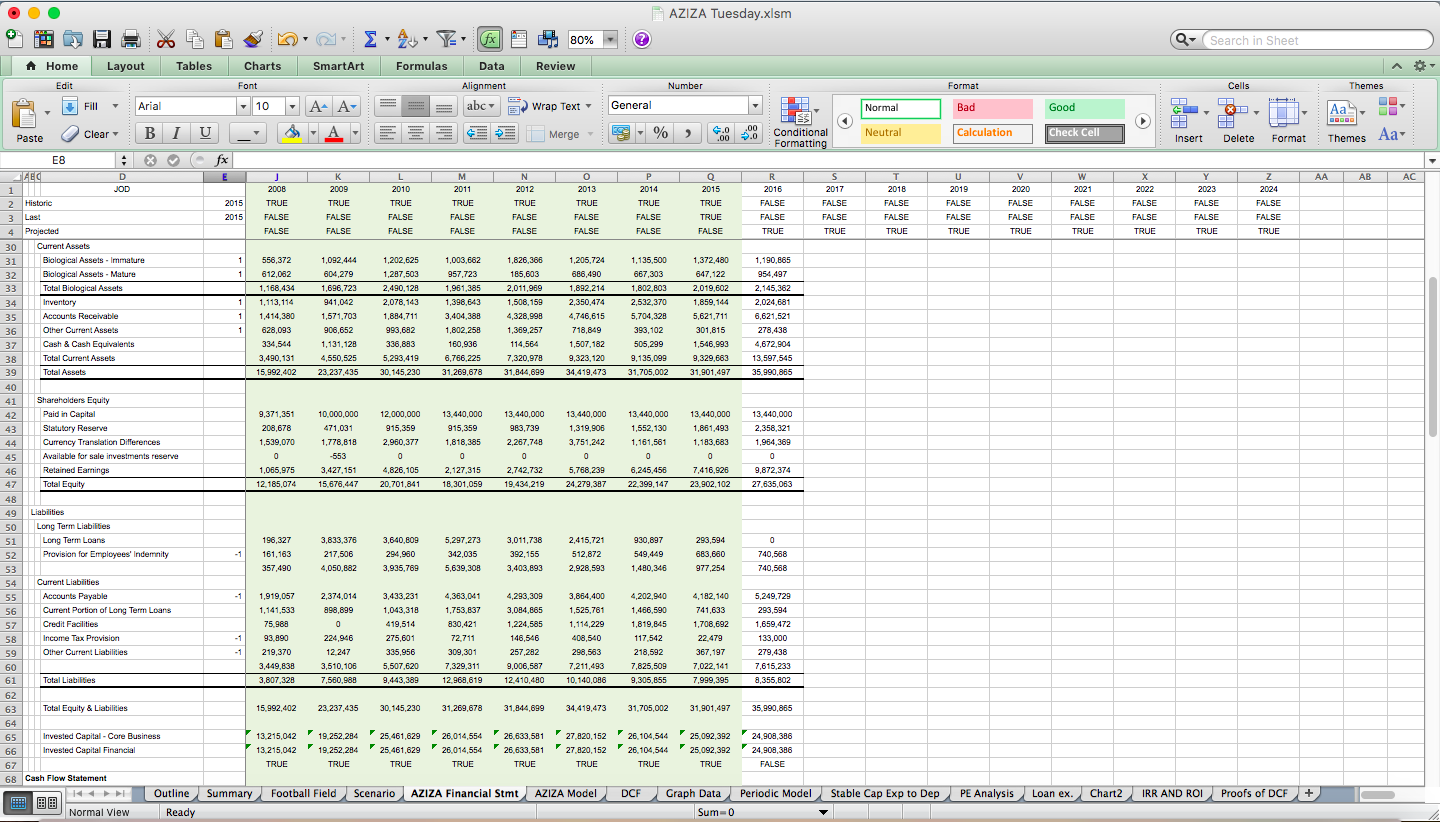Toggle bold formatting
Screen dimensions: 1440x822
click(149, 133)
